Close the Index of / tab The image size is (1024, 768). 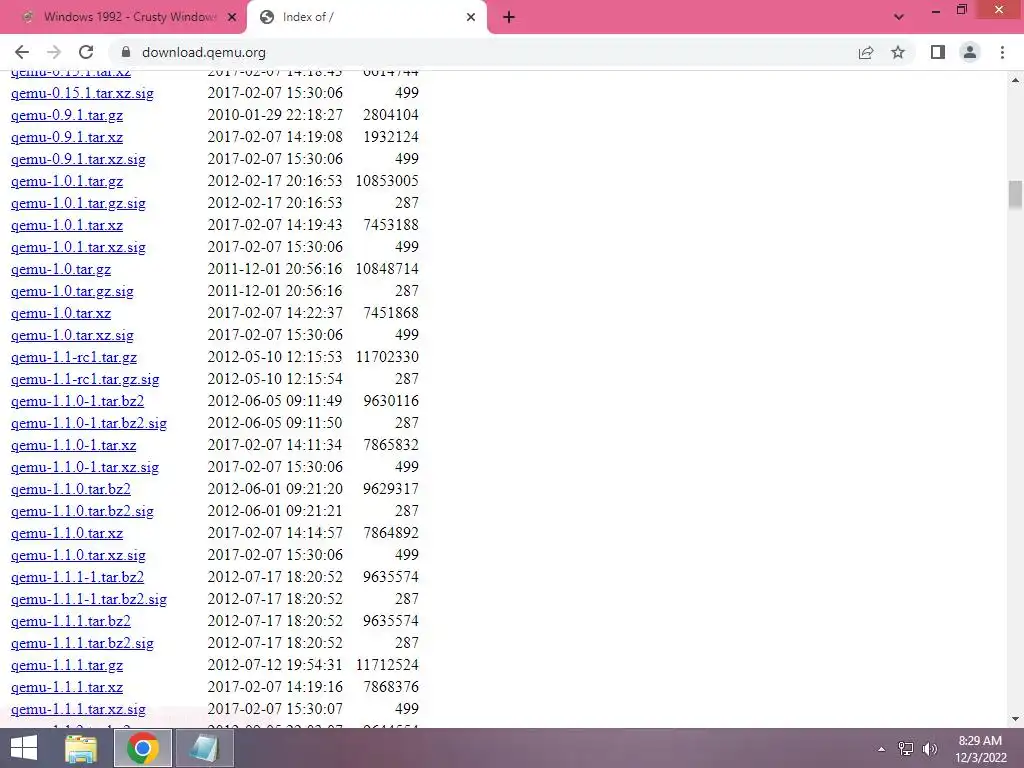[x=471, y=18]
